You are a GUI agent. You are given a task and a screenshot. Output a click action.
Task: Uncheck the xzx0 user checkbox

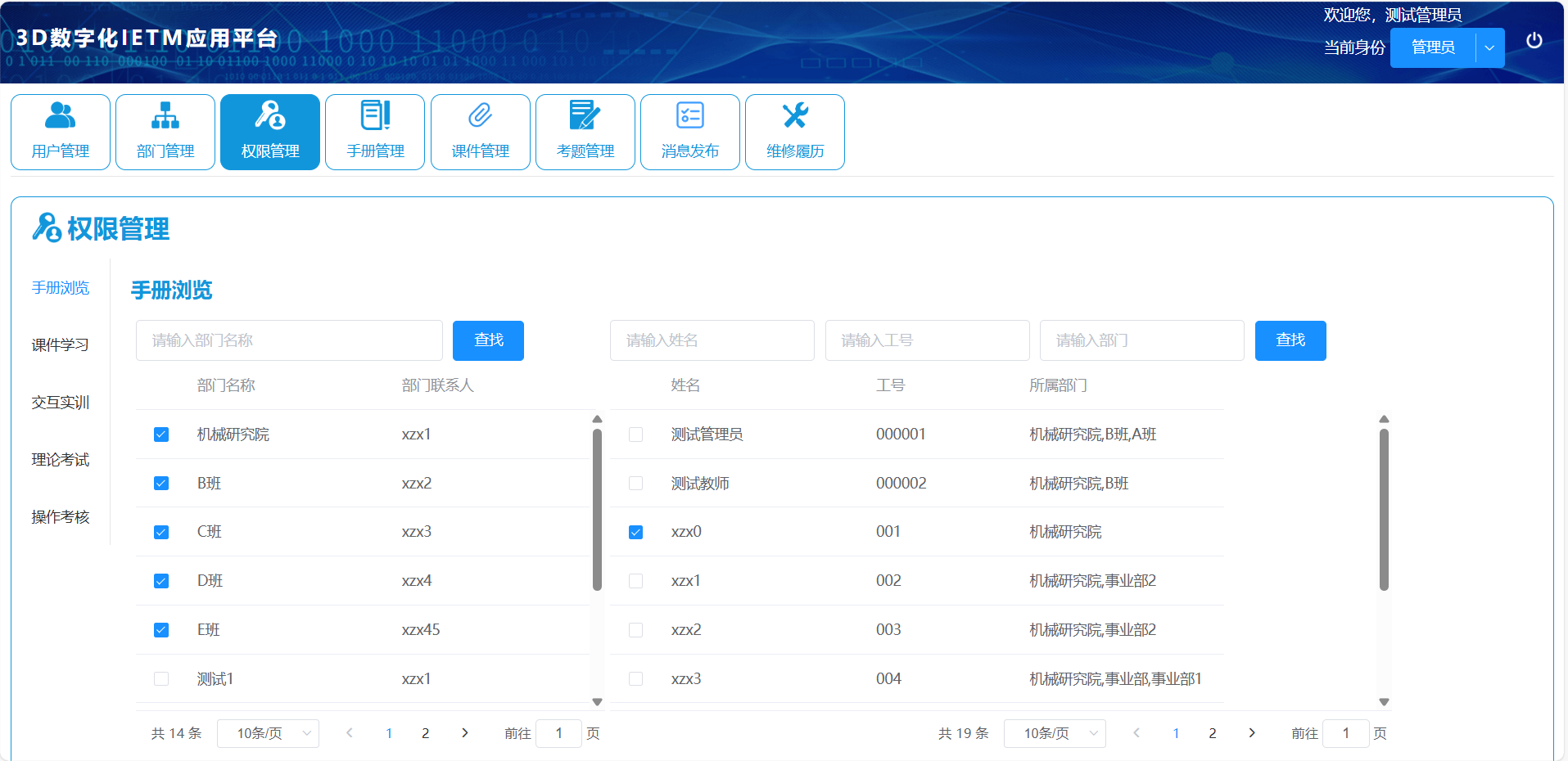point(635,533)
